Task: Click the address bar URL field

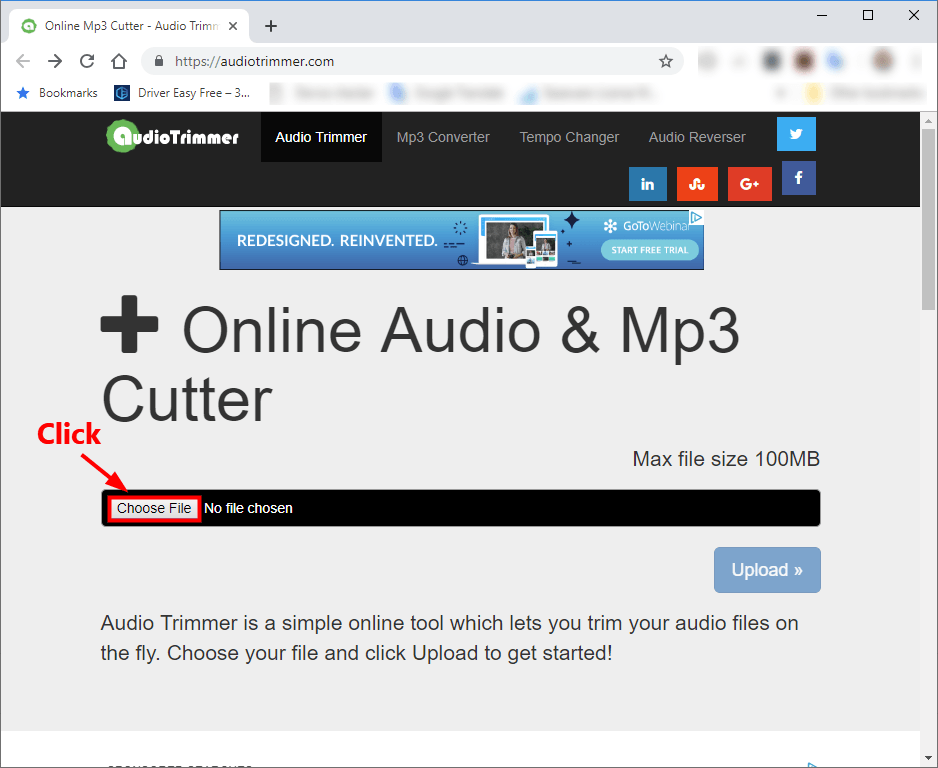Action: coord(400,61)
